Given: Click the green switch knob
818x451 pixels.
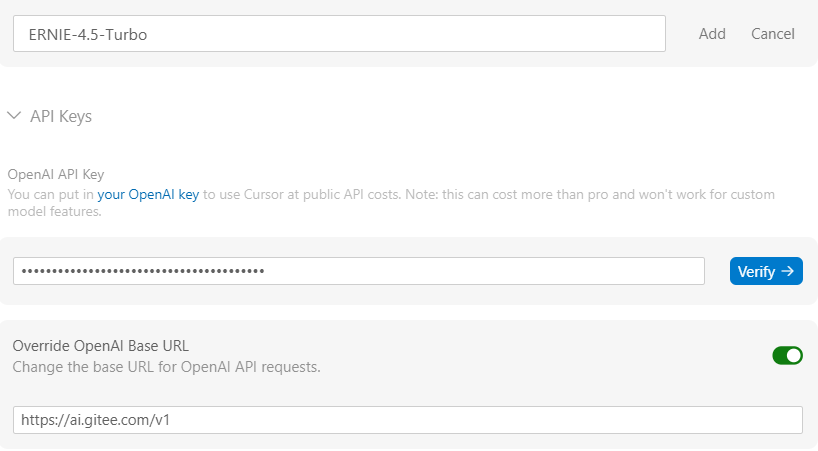Looking at the screenshot, I should pos(794,355).
